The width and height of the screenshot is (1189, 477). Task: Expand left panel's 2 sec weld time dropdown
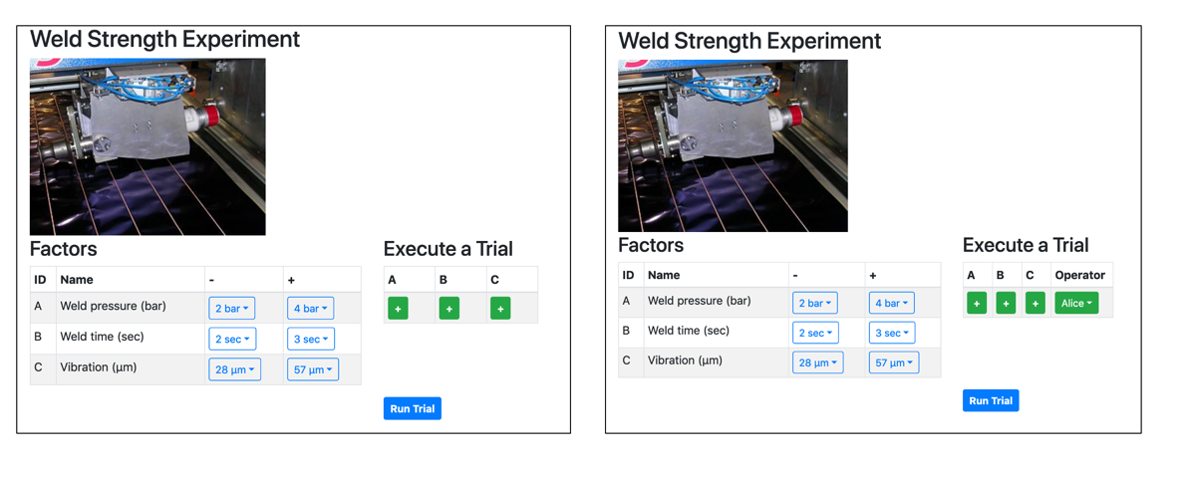(232, 339)
